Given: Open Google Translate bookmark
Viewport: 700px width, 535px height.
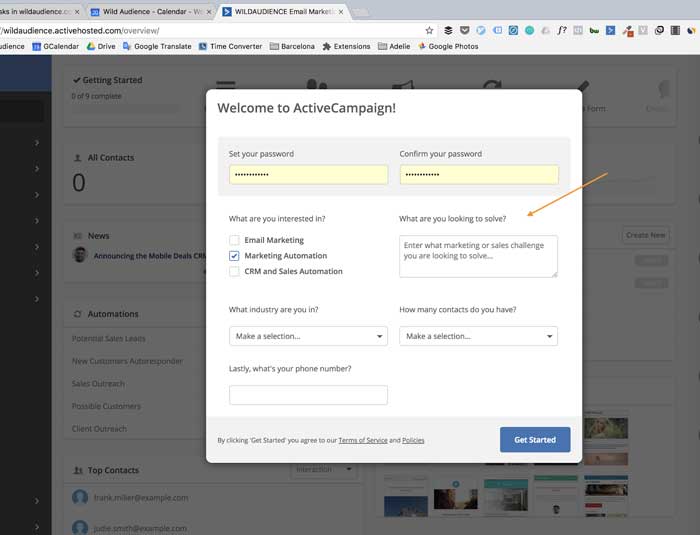Looking at the screenshot, I should click(157, 46).
